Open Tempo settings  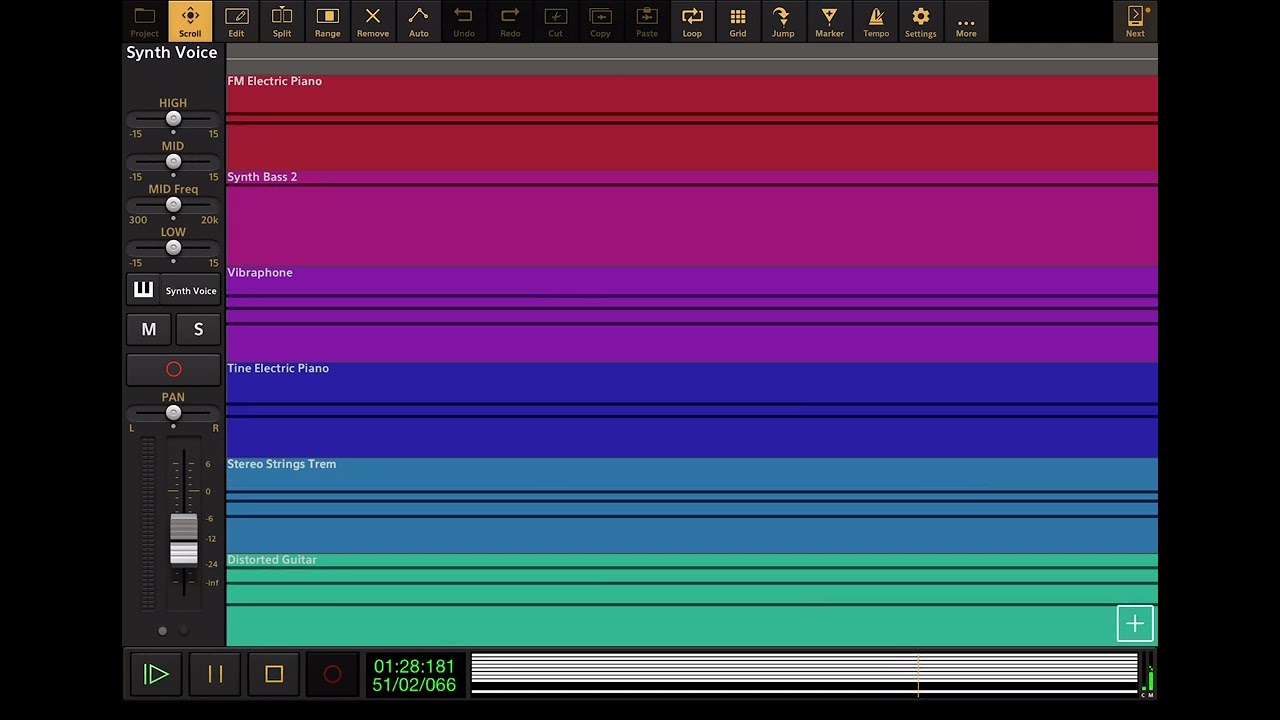click(876, 21)
